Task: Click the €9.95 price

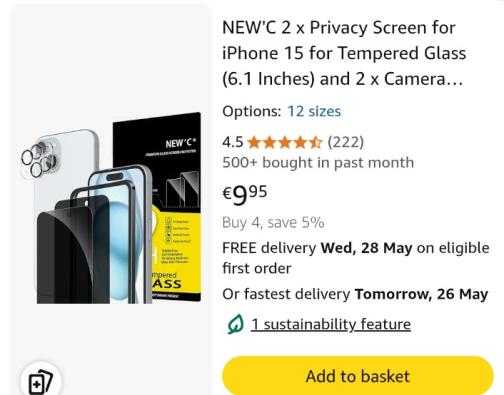Action: pyautogui.click(x=245, y=195)
